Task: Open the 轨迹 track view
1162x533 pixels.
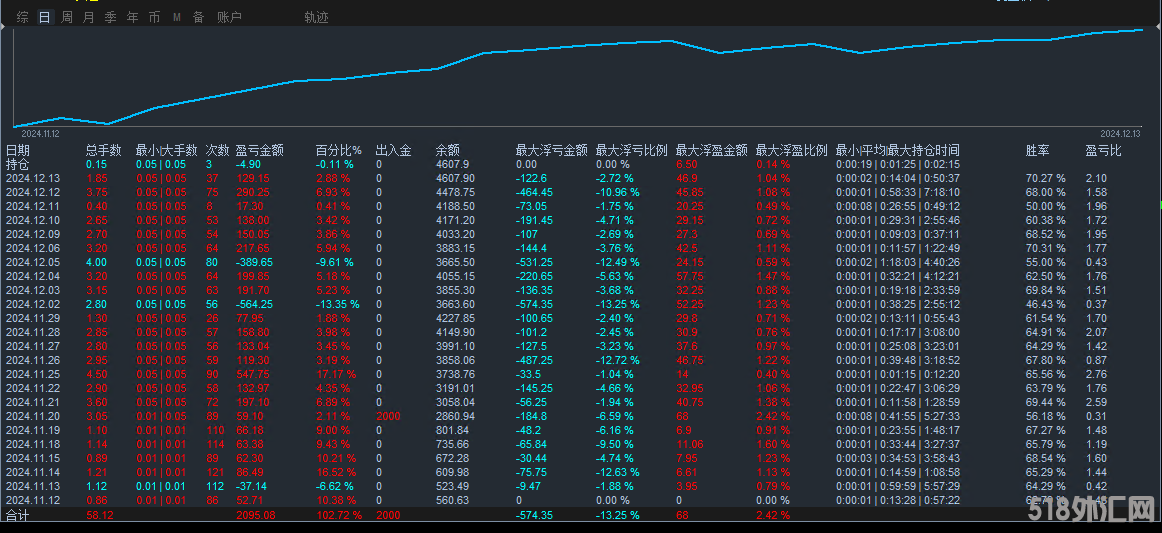Action: coord(316,17)
